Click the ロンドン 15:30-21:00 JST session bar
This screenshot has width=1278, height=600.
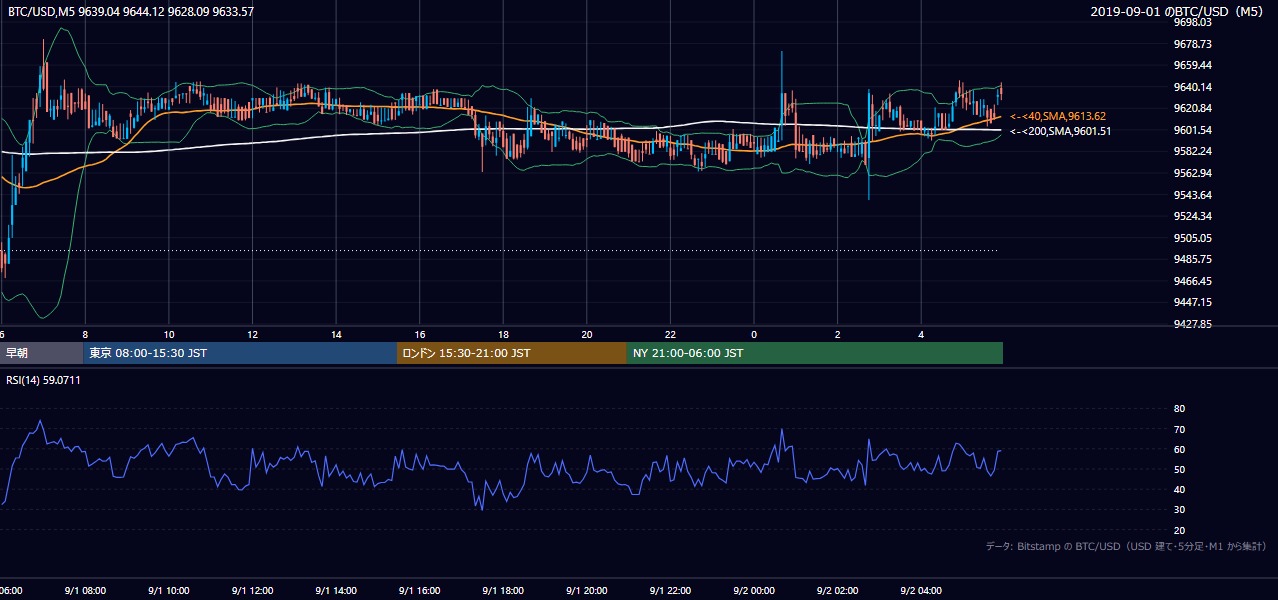(x=512, y=353)
